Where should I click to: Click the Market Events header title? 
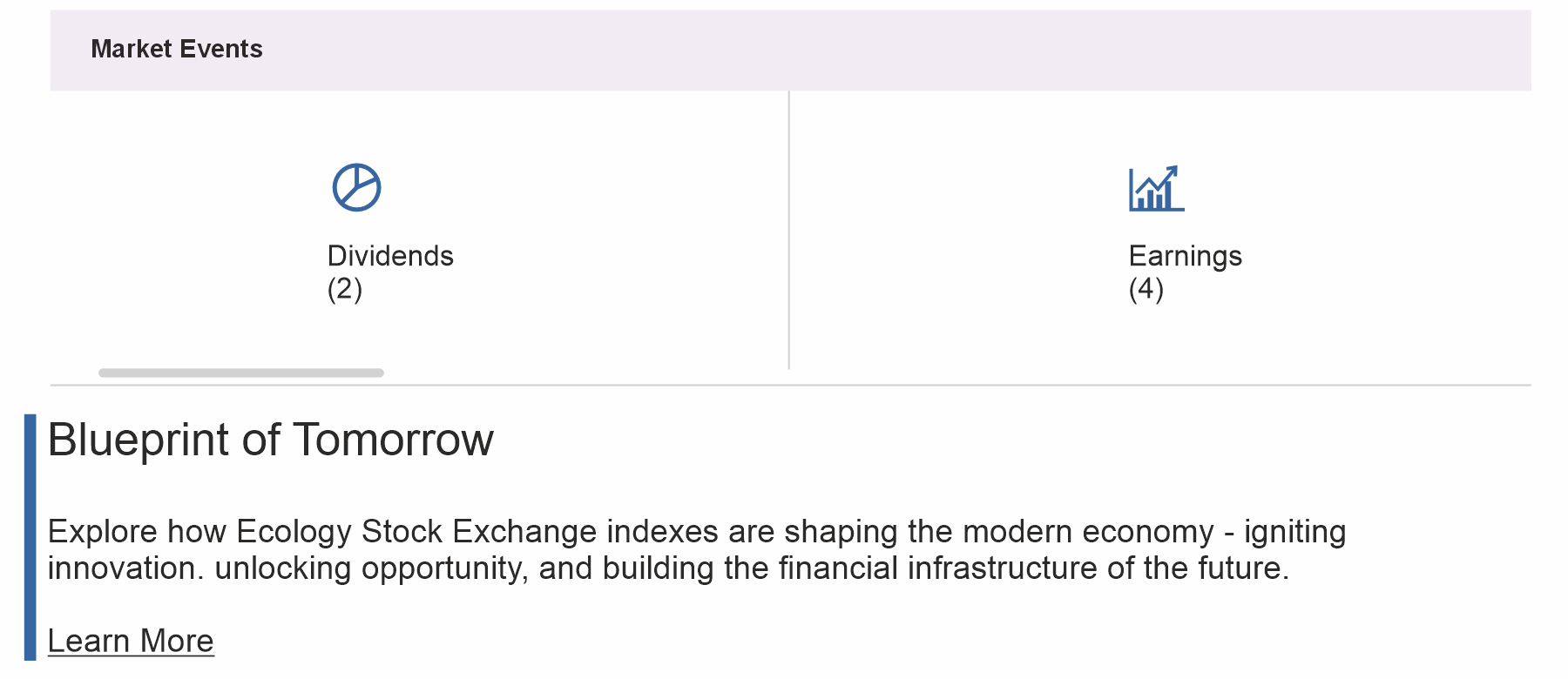pyautogui.click(x=177, y=49)
